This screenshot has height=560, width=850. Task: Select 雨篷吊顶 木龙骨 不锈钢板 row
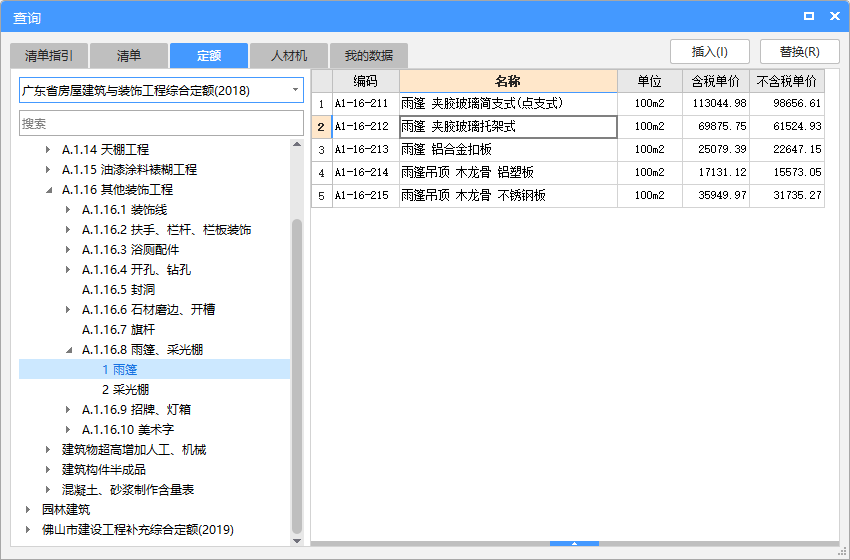pos(568,196)
